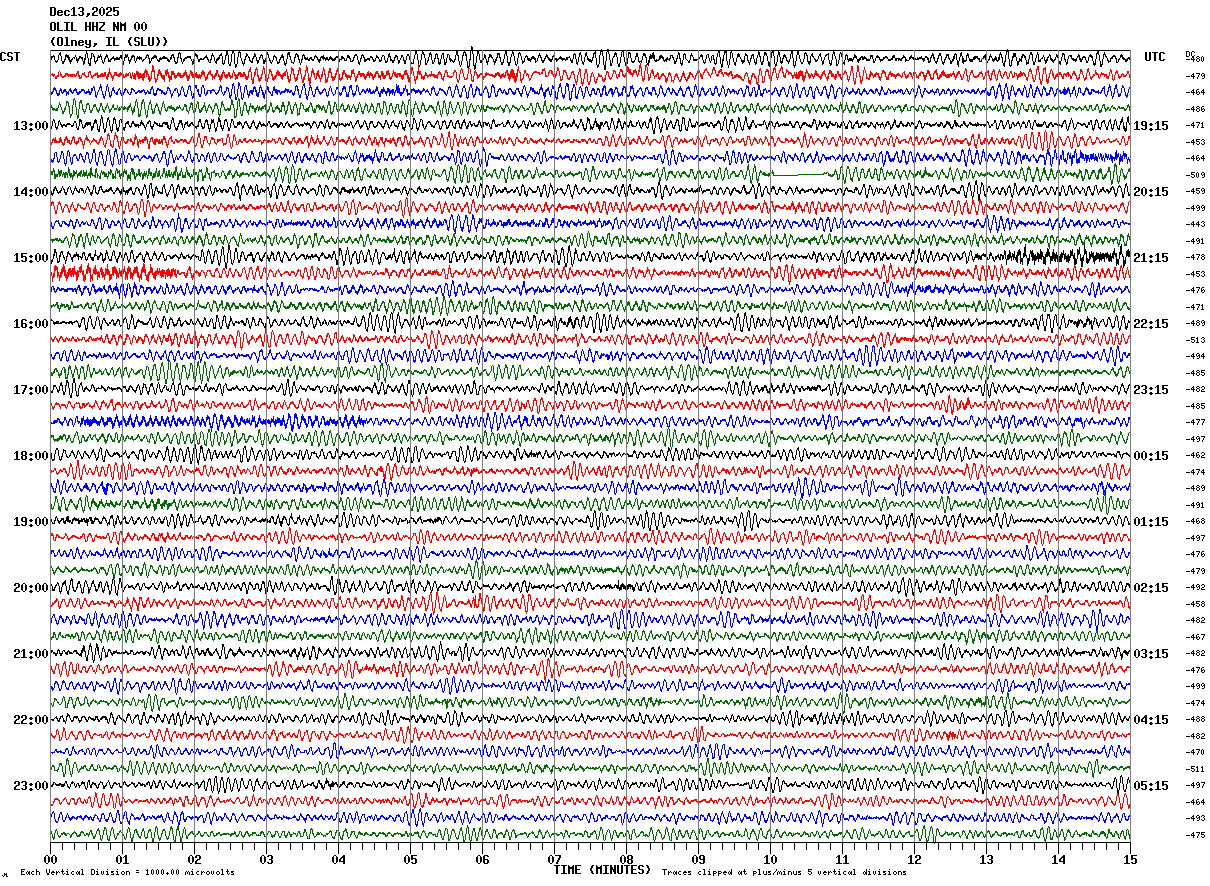Image resolution: width=1210 pixels, height=886 pixels.
Task: Click the DC offset value "-494"
Action: click(1195, 356)
